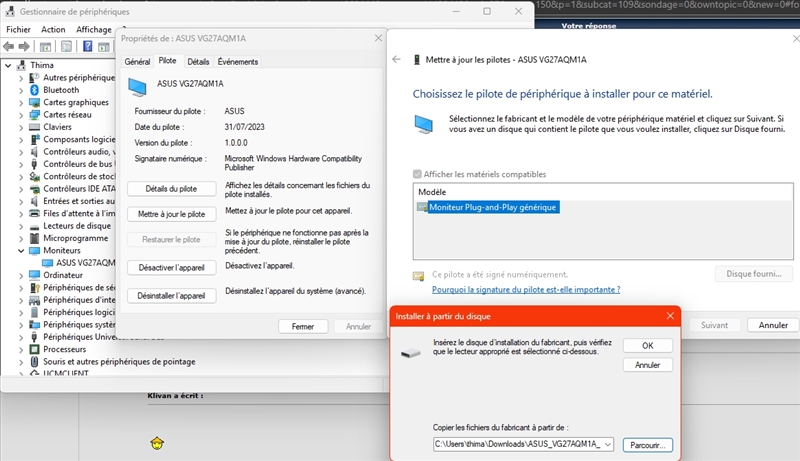Click Fermer in the properties dialog
The height and width of the screenshot is (461, 800).
[x=303, y=326]
